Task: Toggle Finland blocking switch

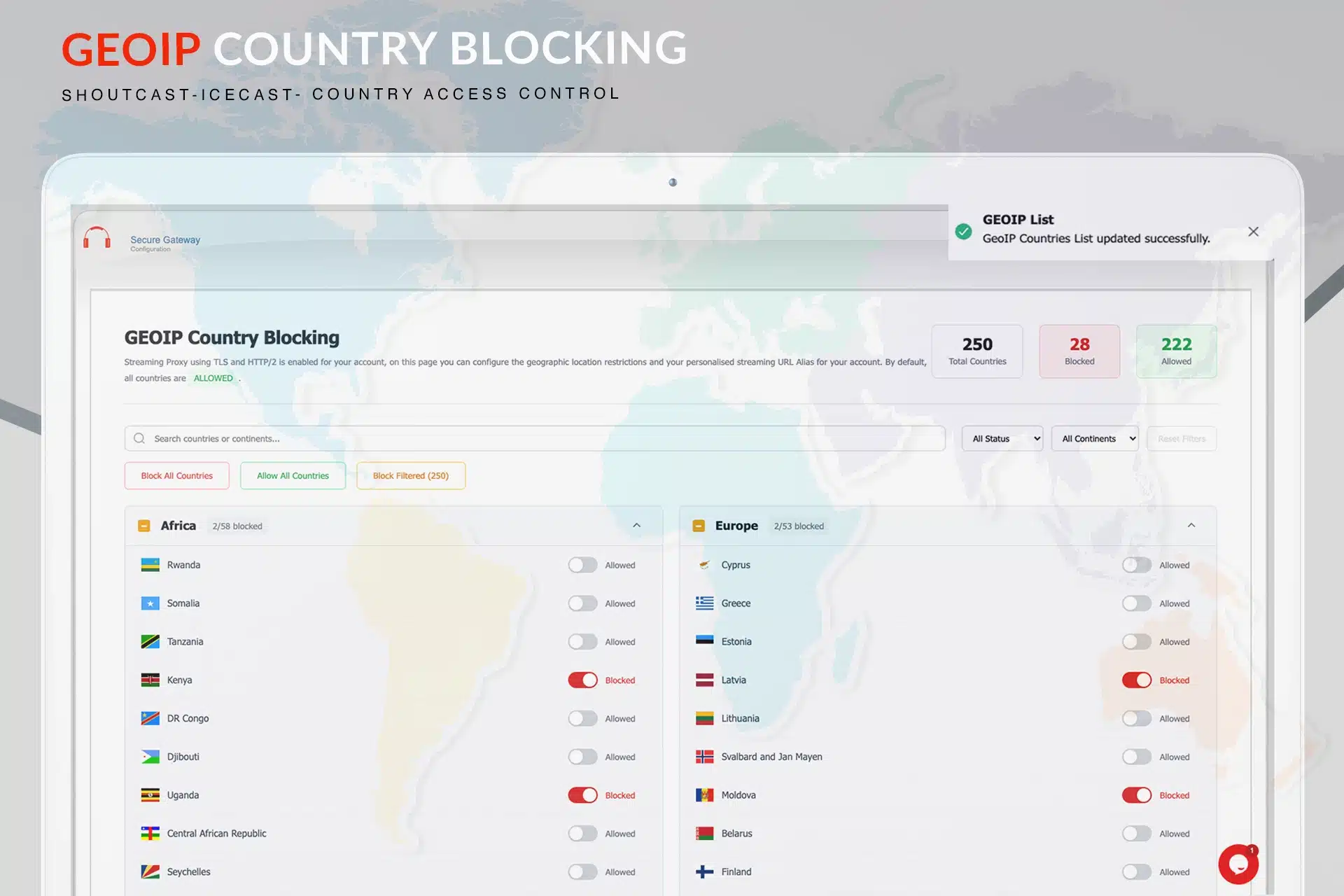Action: pos(1137,871)
